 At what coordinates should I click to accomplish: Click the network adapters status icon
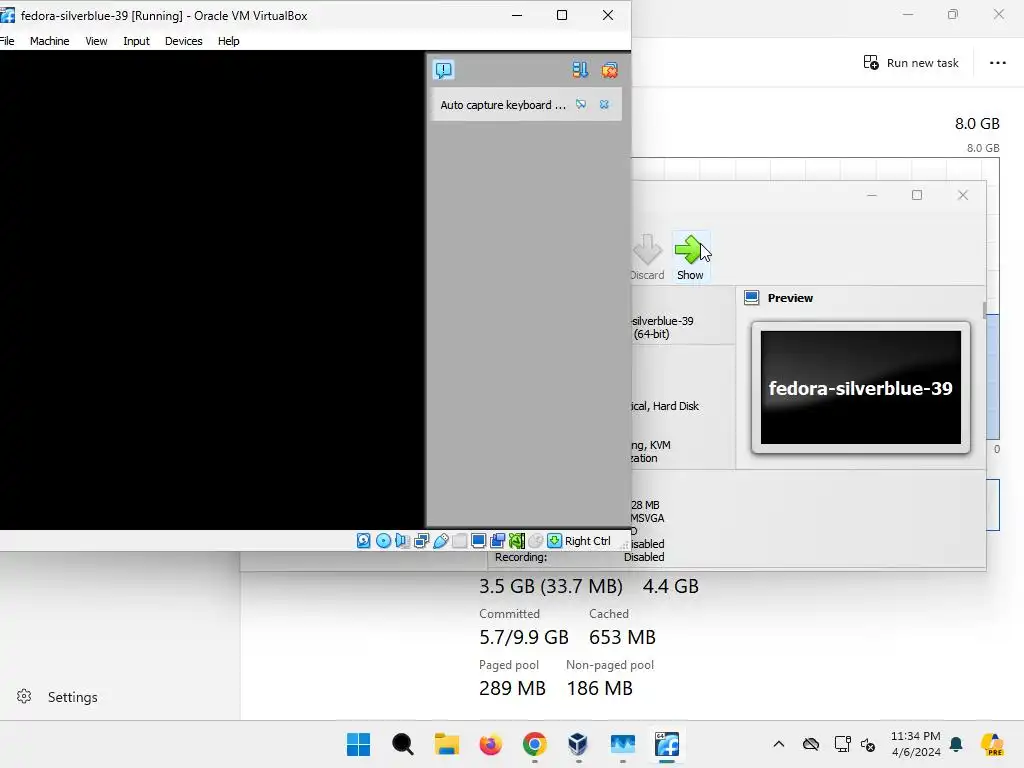tap(421, 541)
